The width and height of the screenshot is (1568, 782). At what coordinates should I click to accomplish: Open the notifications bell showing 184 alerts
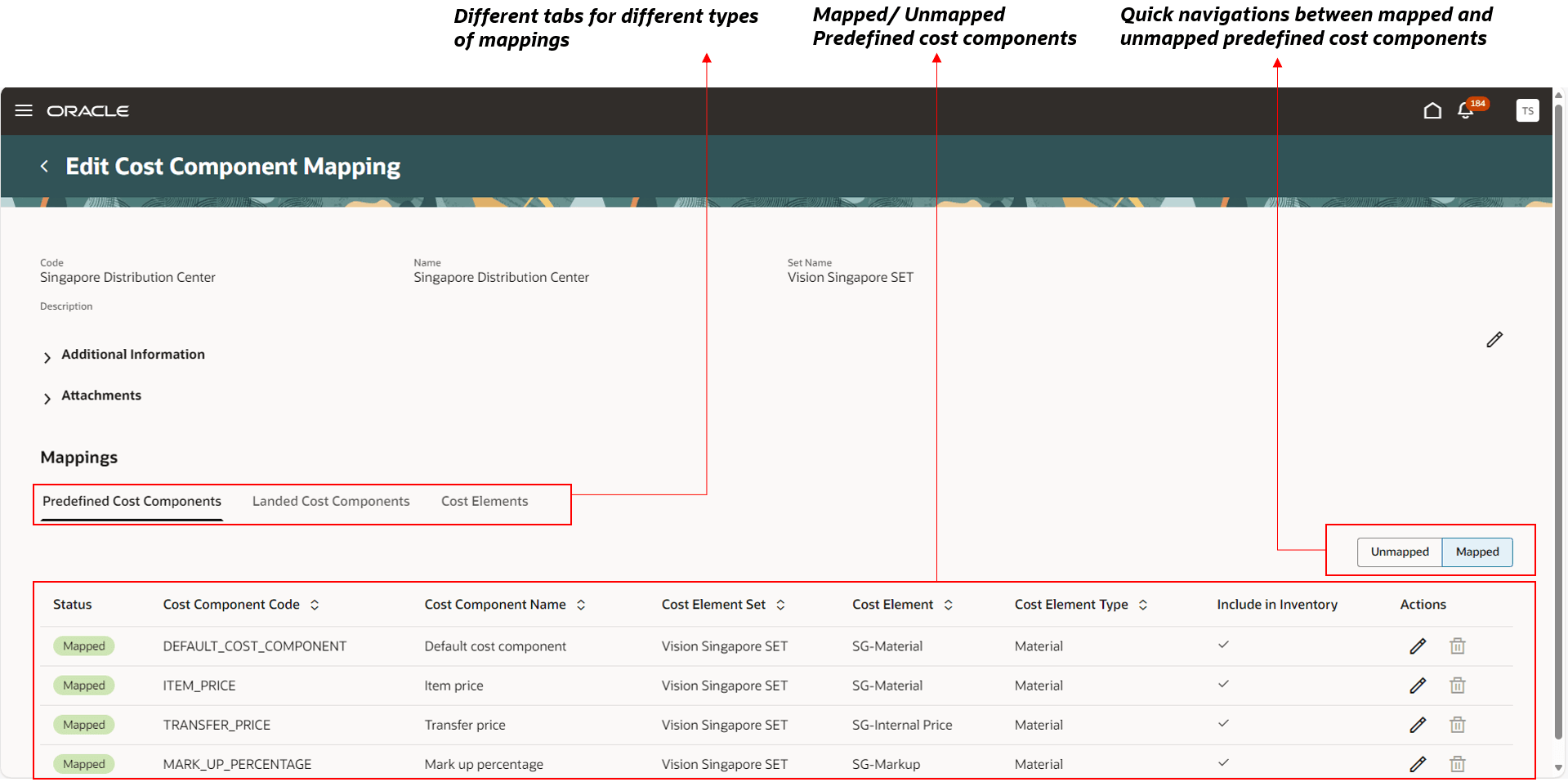(x=1466, y=111)
